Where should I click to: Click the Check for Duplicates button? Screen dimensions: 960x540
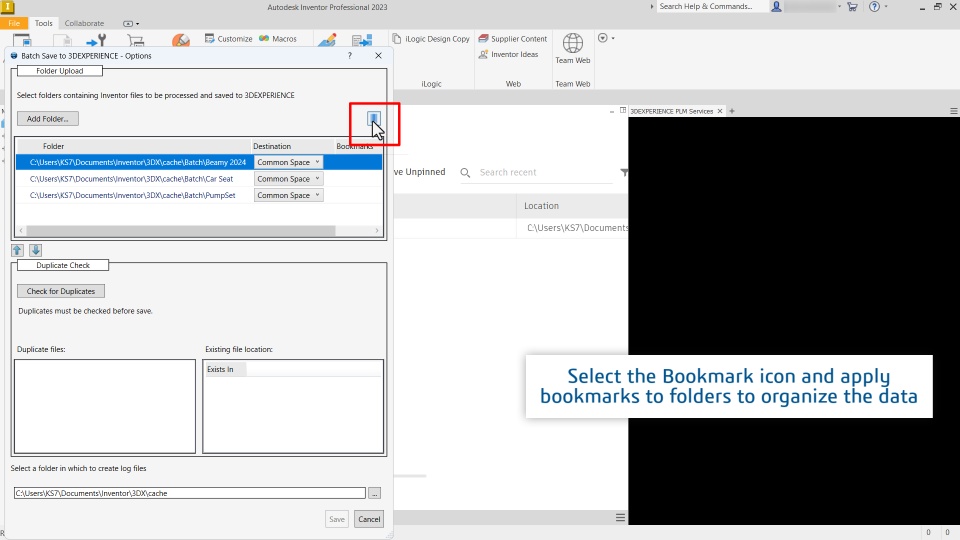(61, 291)
